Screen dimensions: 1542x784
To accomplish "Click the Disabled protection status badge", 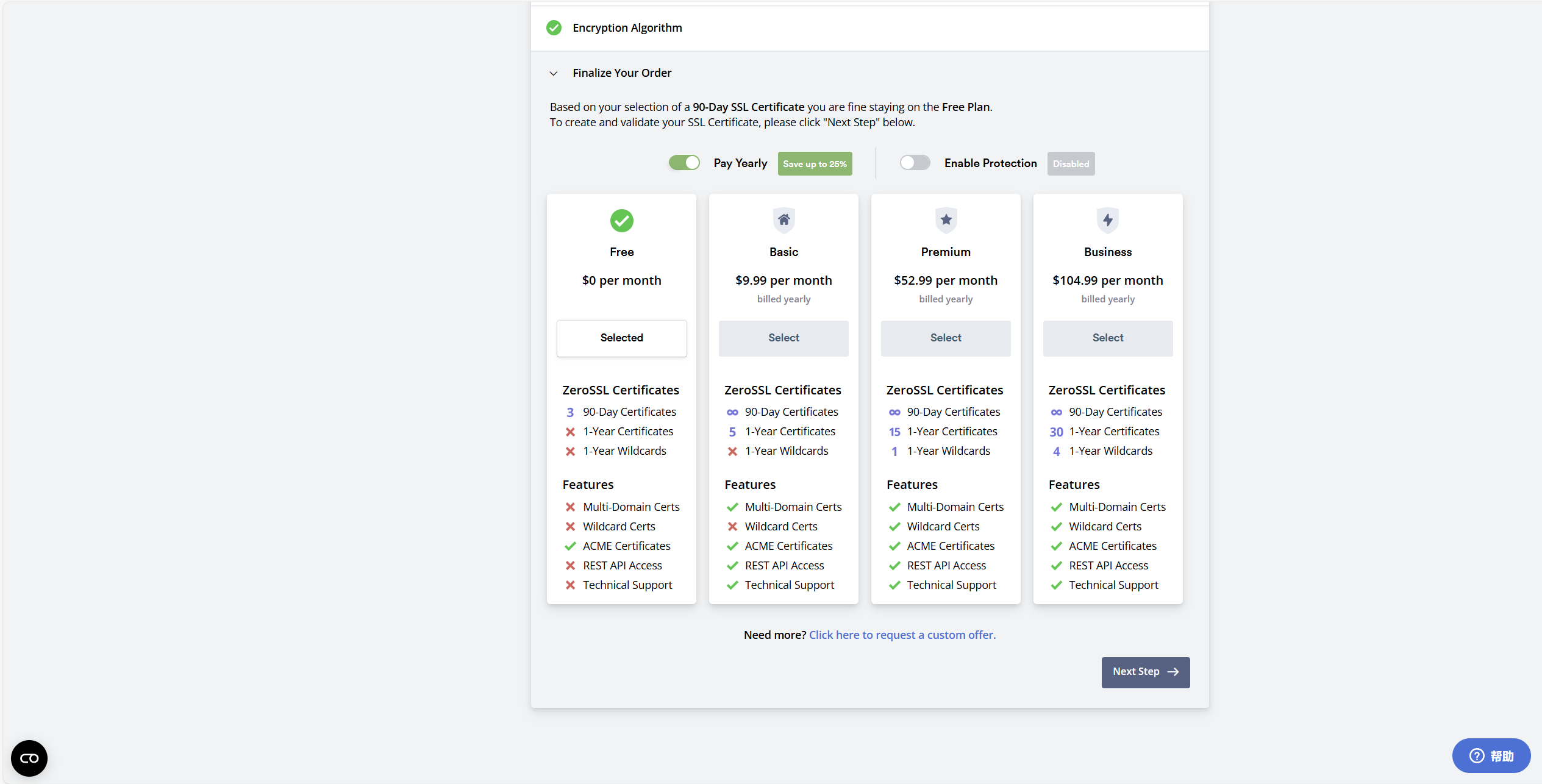I will [x=1071, y=164].
